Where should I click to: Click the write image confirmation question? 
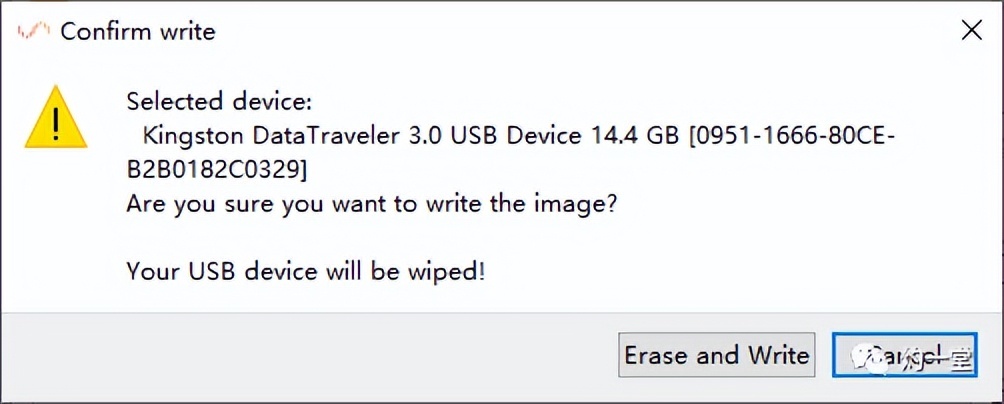point(371,203)
